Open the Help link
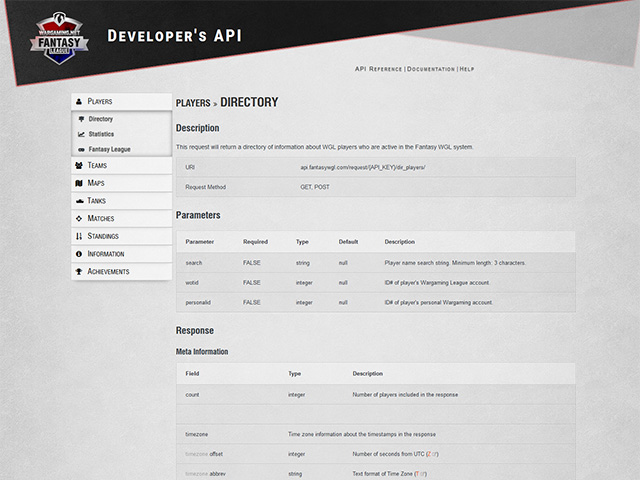The width and height of the screenshot is (640, 480). 466,69
